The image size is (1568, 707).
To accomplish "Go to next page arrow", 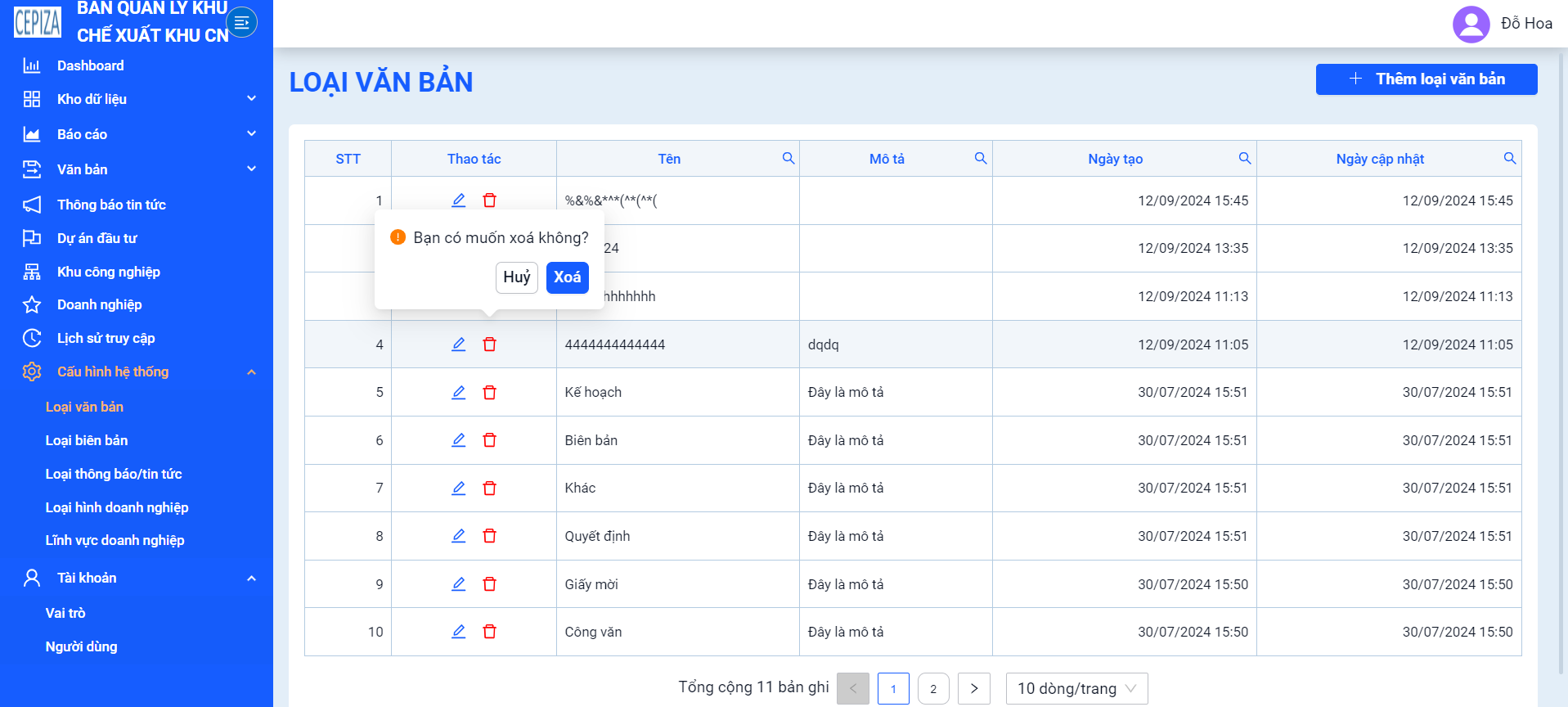I will [x=973, y=688].
